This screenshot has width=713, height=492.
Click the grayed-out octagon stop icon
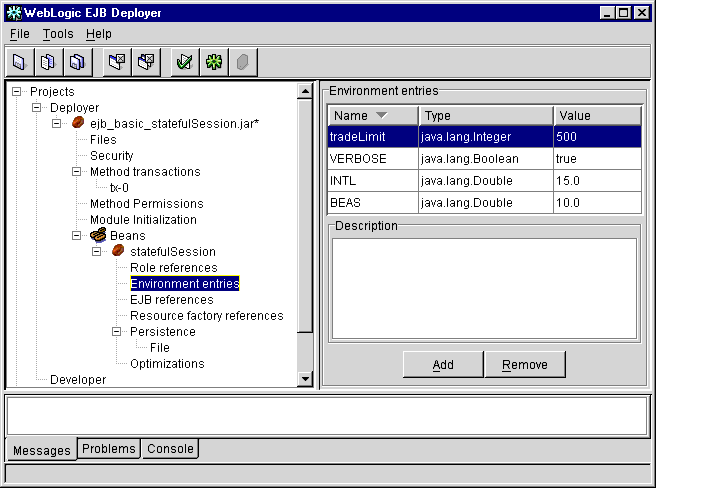pyautogui.click(x=241, y=62)
